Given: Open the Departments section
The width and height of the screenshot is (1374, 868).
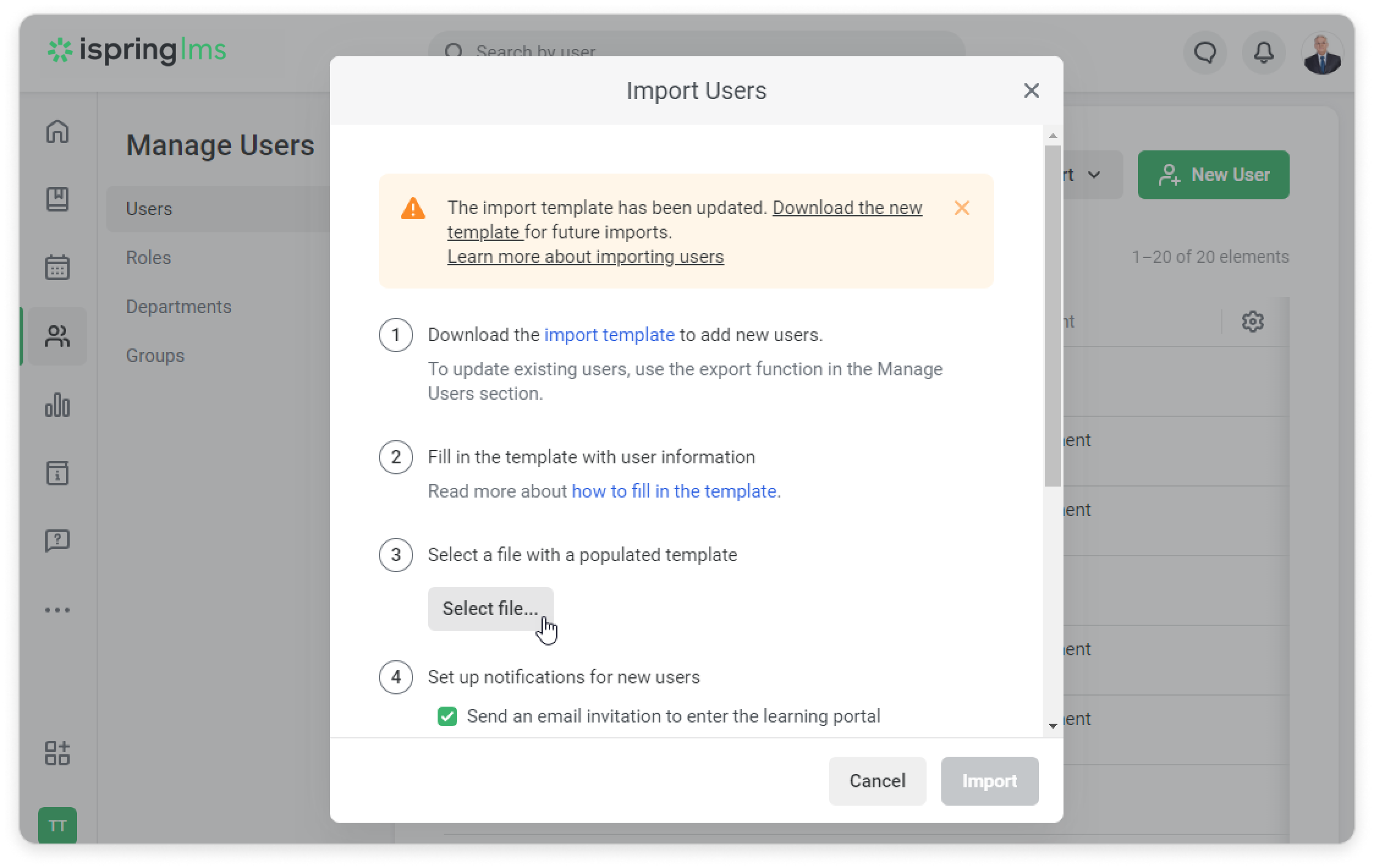Looking at the screenshot, I should click(178, 306).
